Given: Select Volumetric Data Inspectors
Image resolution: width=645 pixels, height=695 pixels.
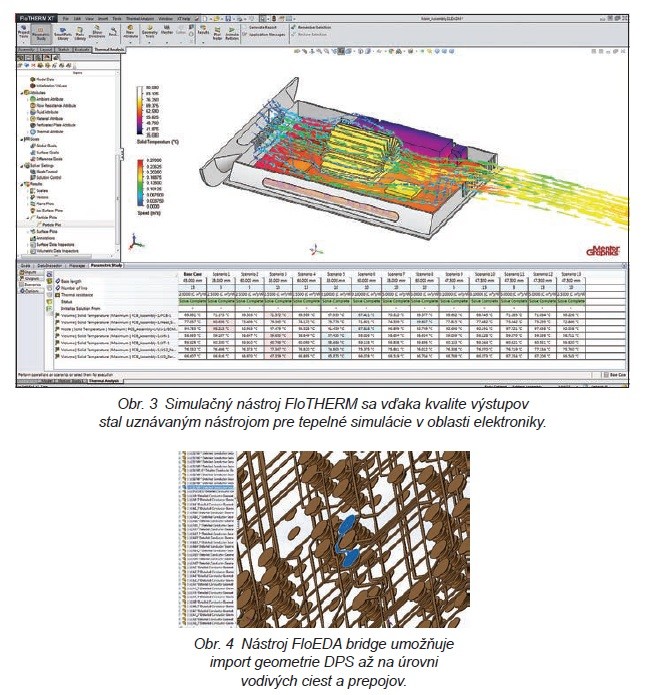Looking at the screenshot, I should click(x=54, y=251).
